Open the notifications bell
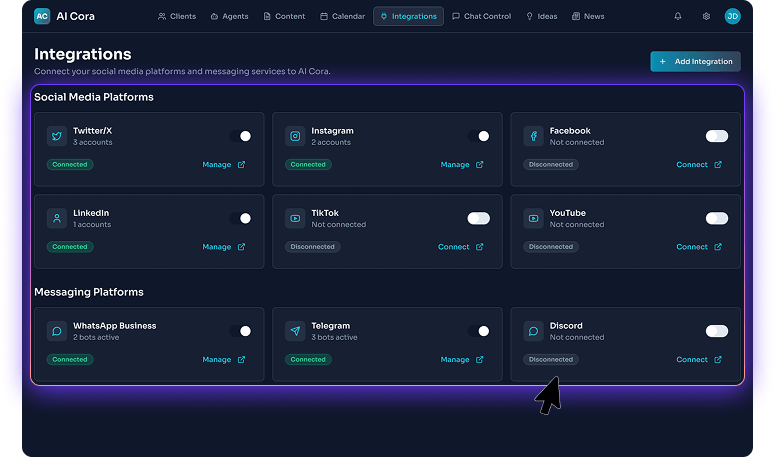 pos(678,16)
